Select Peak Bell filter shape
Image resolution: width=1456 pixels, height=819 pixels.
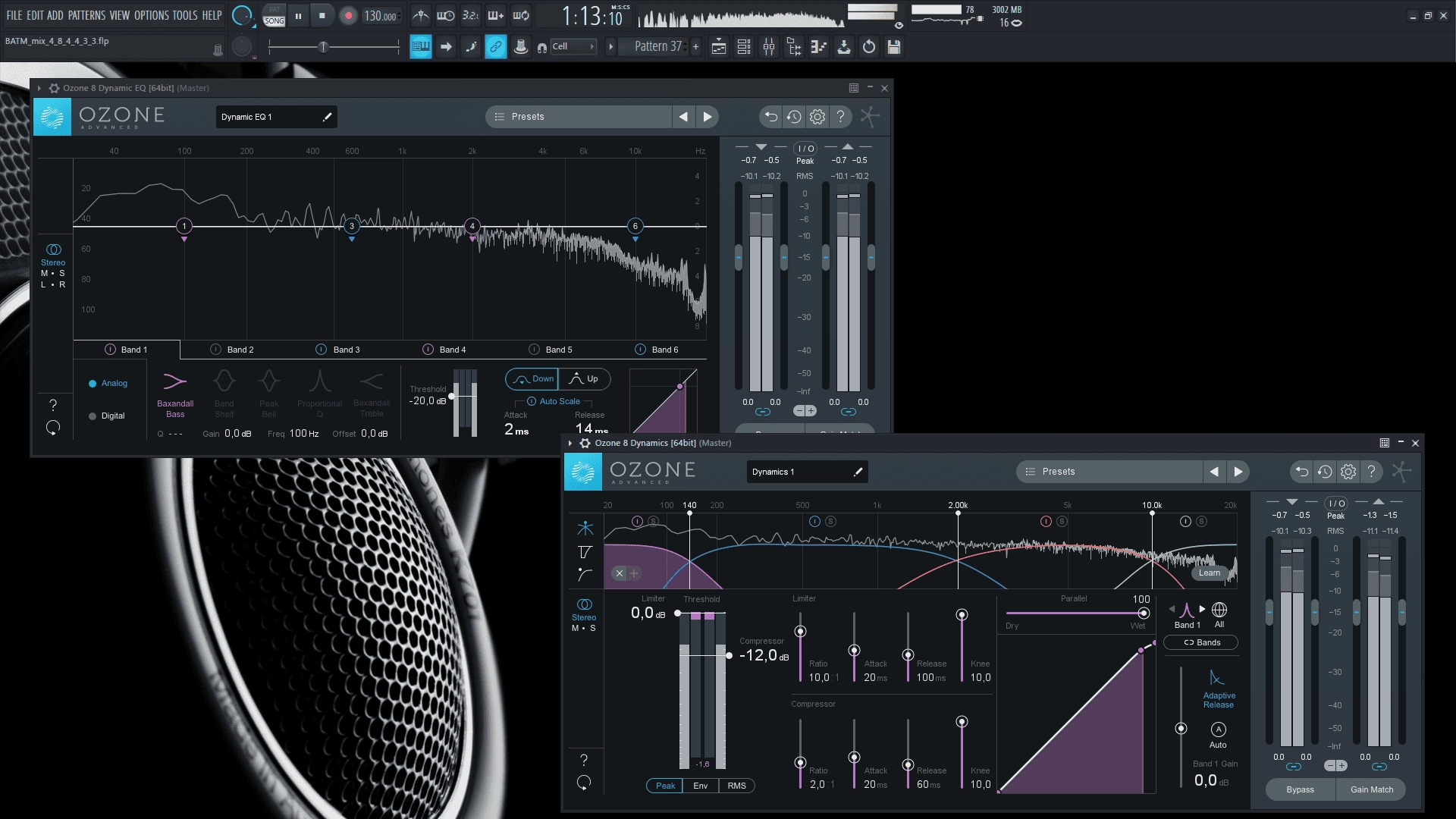click(269, 394)
